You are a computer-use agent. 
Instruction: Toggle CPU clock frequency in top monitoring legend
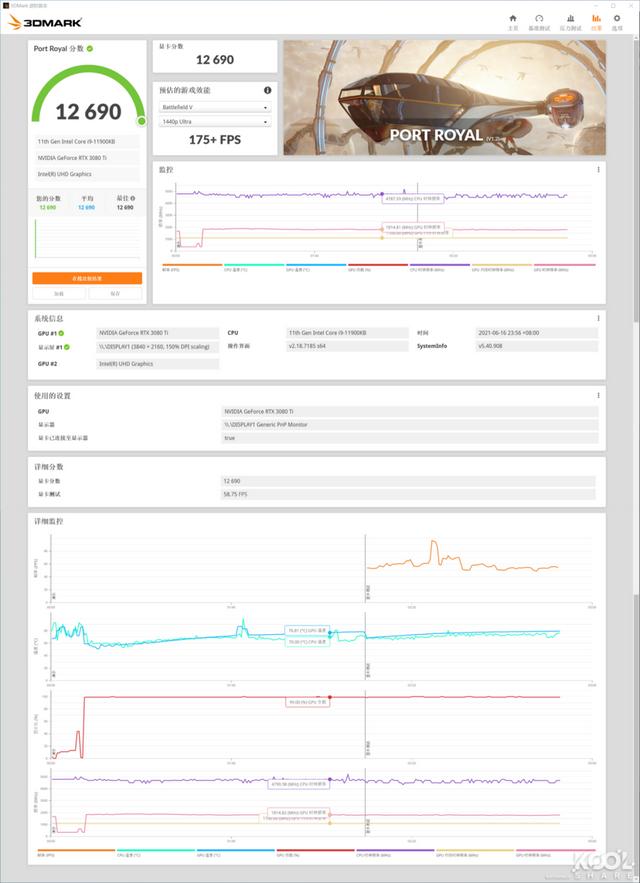[440, 267]
